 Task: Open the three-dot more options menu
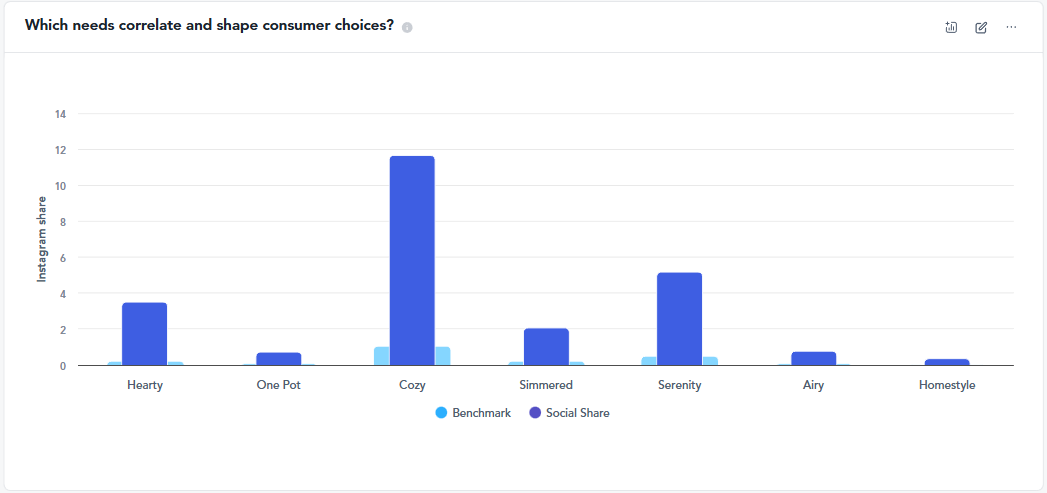[x=1011, y=27]
